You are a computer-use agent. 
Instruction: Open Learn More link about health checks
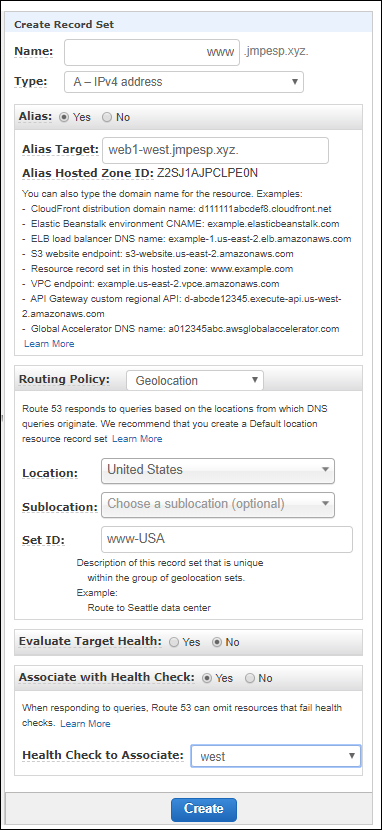click(x=85, y=724)
